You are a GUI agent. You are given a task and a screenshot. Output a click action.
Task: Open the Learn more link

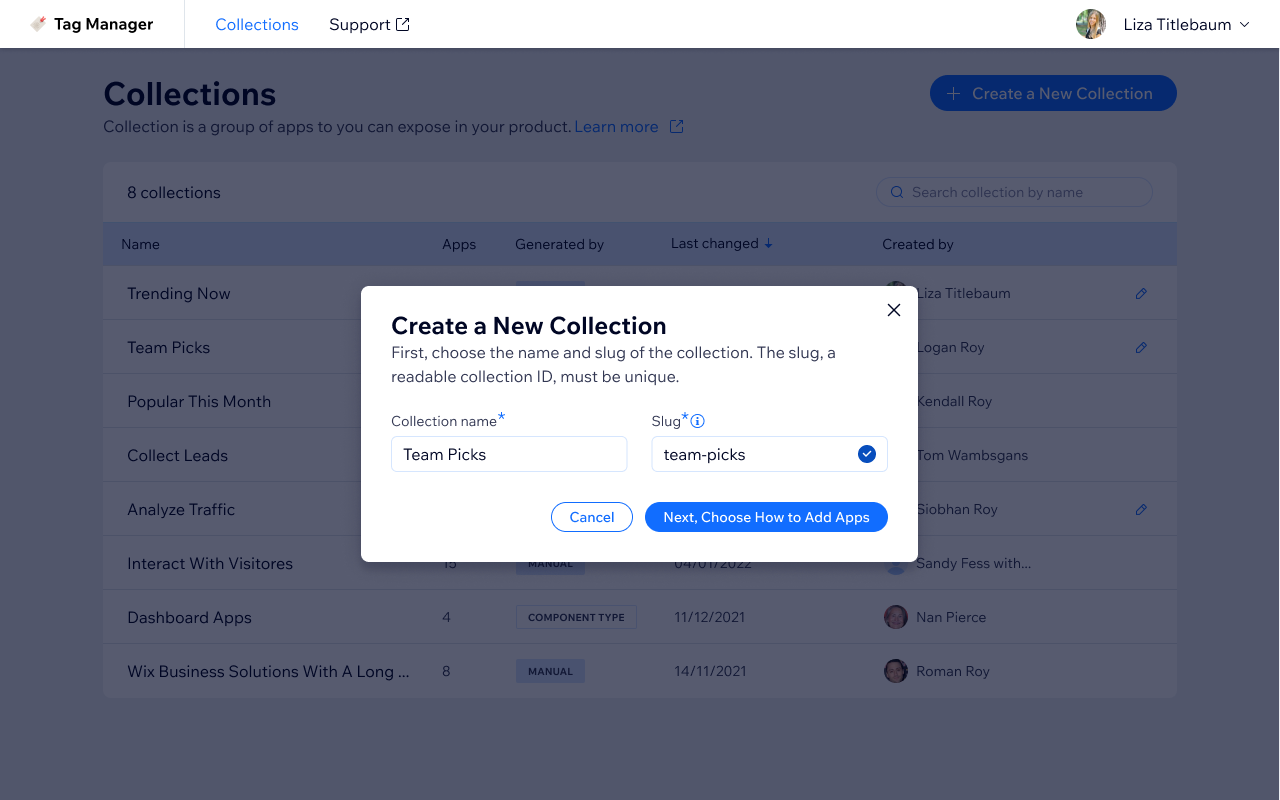616,127
